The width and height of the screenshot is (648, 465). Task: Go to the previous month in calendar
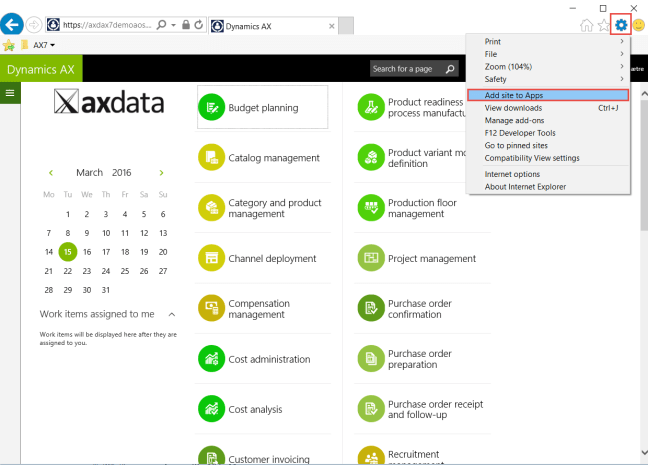pyautogui.click(x=49, y=172)
